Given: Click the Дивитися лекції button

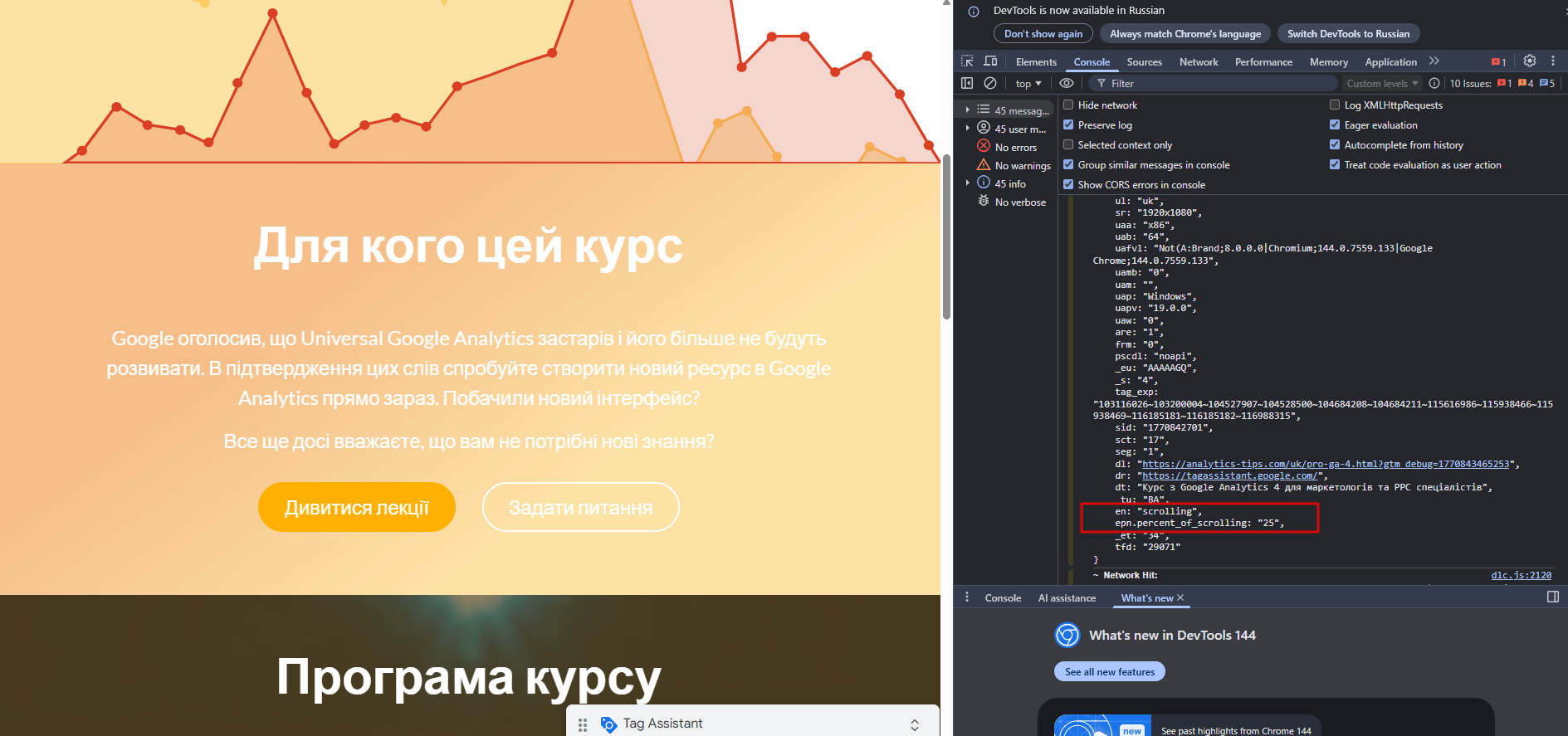Looking at the screenshot, I should [x=357, y=507].
